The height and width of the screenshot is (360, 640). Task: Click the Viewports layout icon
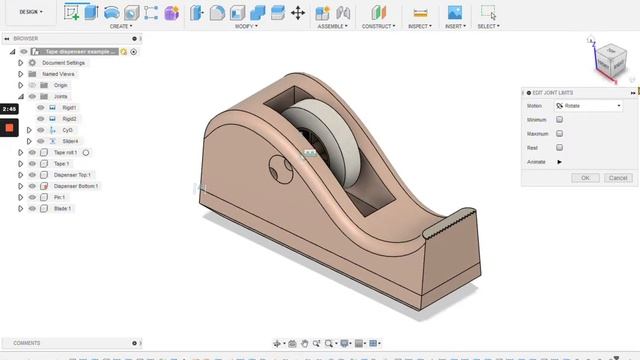tap(373, 344)
